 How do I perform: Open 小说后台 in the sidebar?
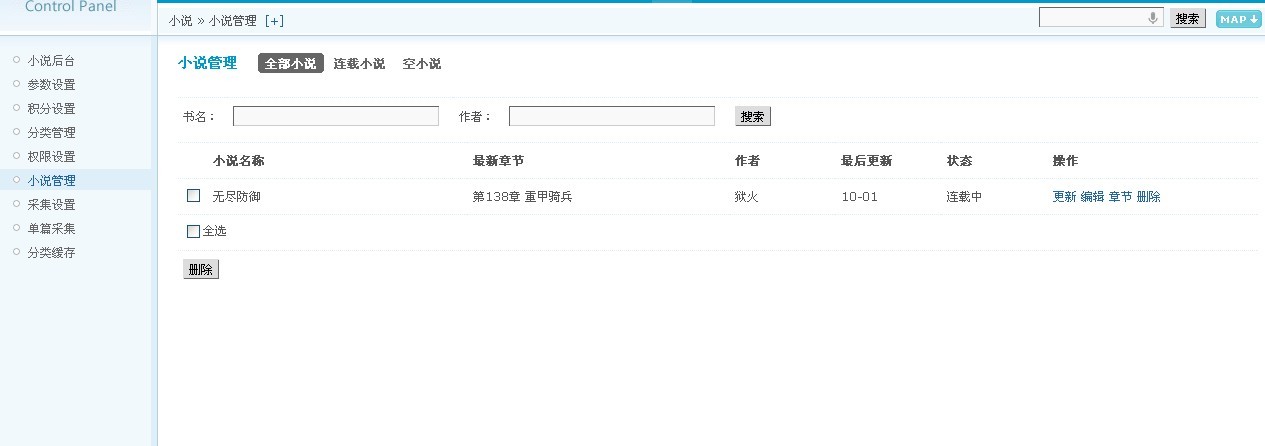tap(51, 61)
